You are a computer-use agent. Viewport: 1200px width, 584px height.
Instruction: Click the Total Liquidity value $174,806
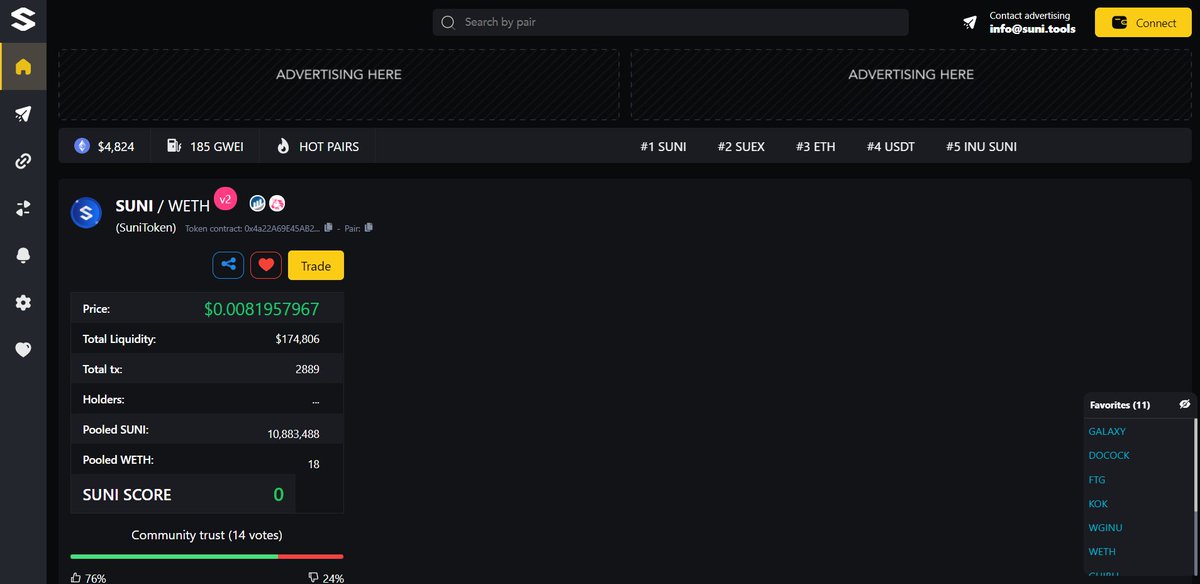(297, 339)
